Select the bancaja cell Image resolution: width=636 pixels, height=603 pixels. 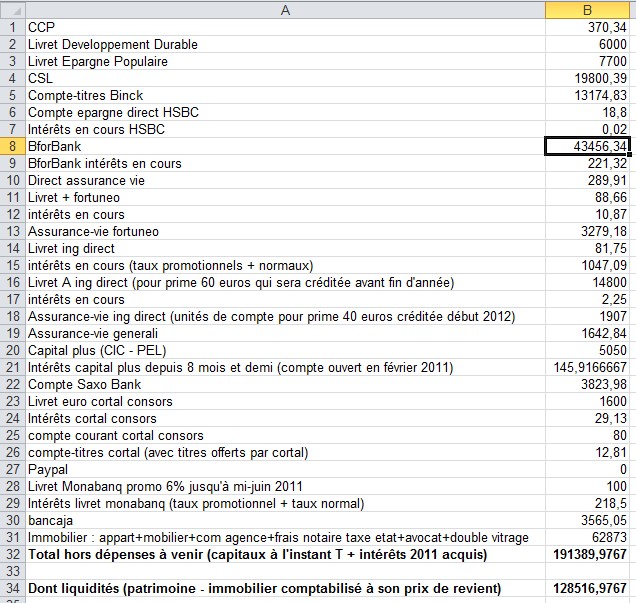[x=285, y=520]
